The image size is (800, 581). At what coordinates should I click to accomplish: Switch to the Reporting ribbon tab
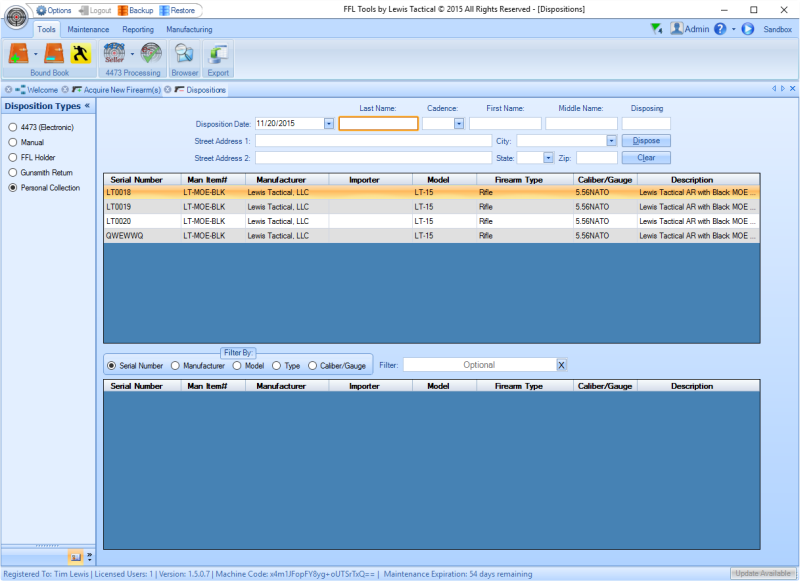[138, 30]
